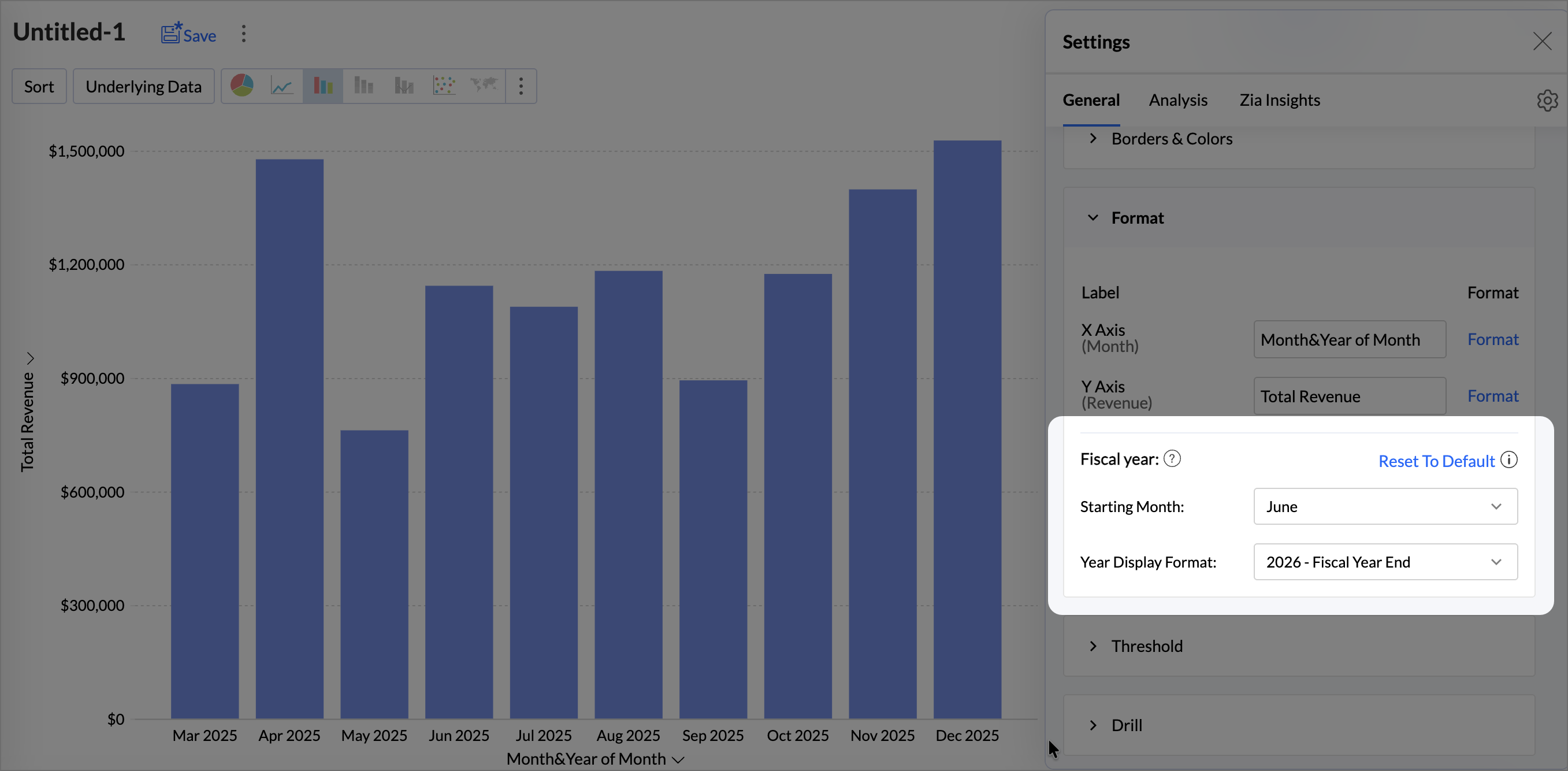
Task: Open the Year Display Format dropdown
Action: tap(1385, 562)
